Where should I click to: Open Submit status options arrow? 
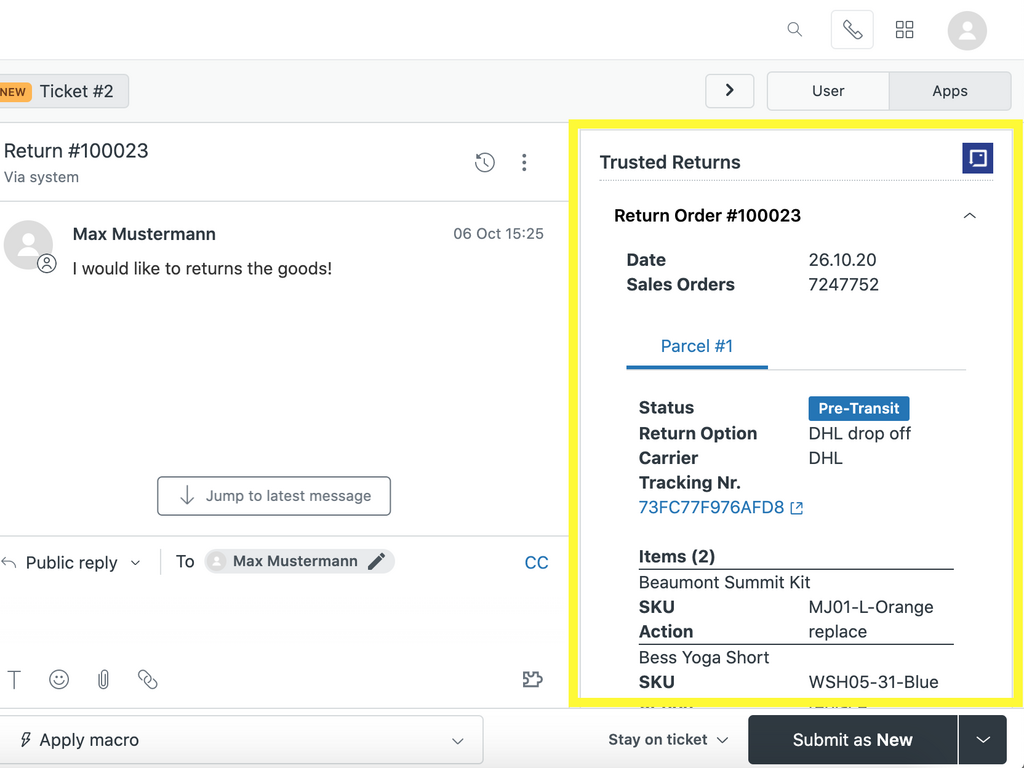(x=983, y=740)
